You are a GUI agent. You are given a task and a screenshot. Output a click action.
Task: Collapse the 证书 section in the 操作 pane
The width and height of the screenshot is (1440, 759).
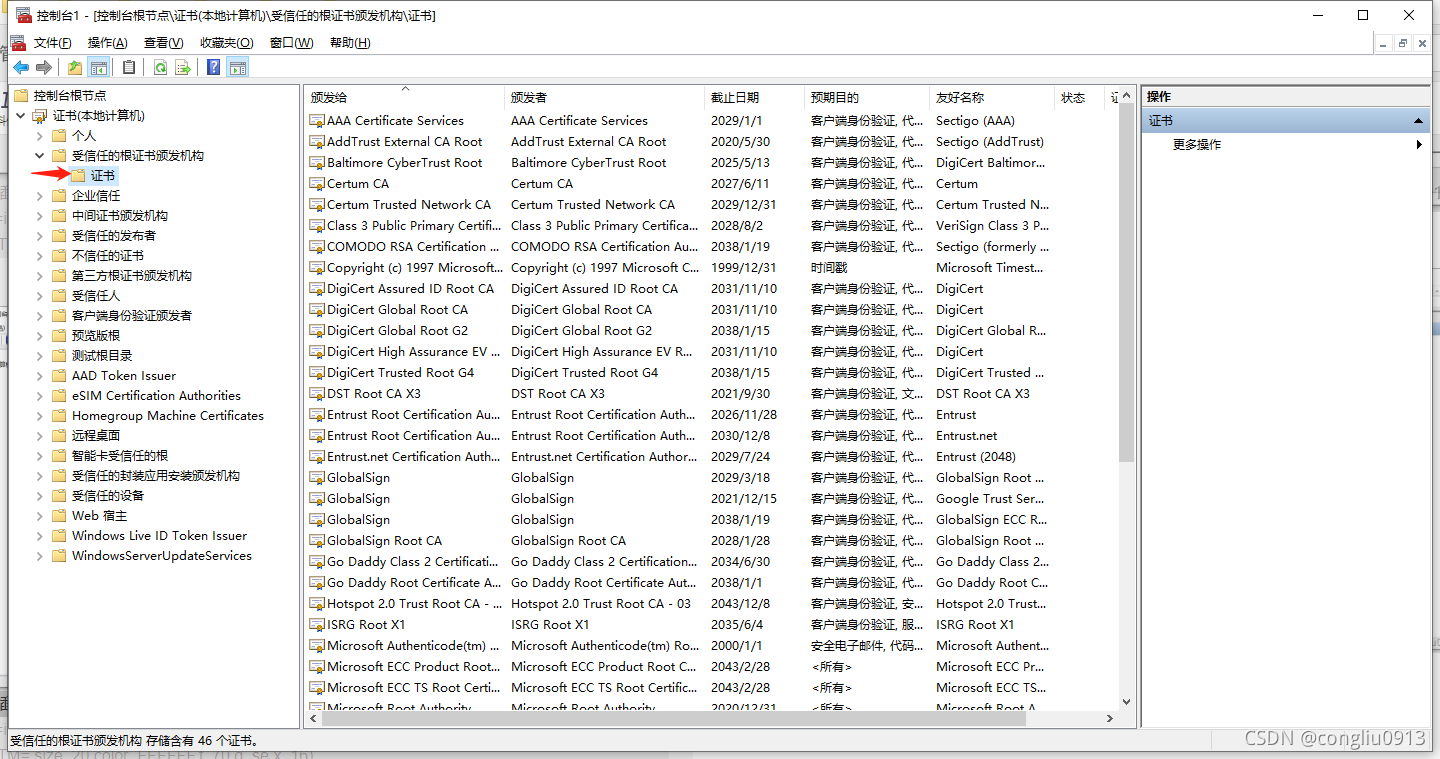coord(1418,120)
